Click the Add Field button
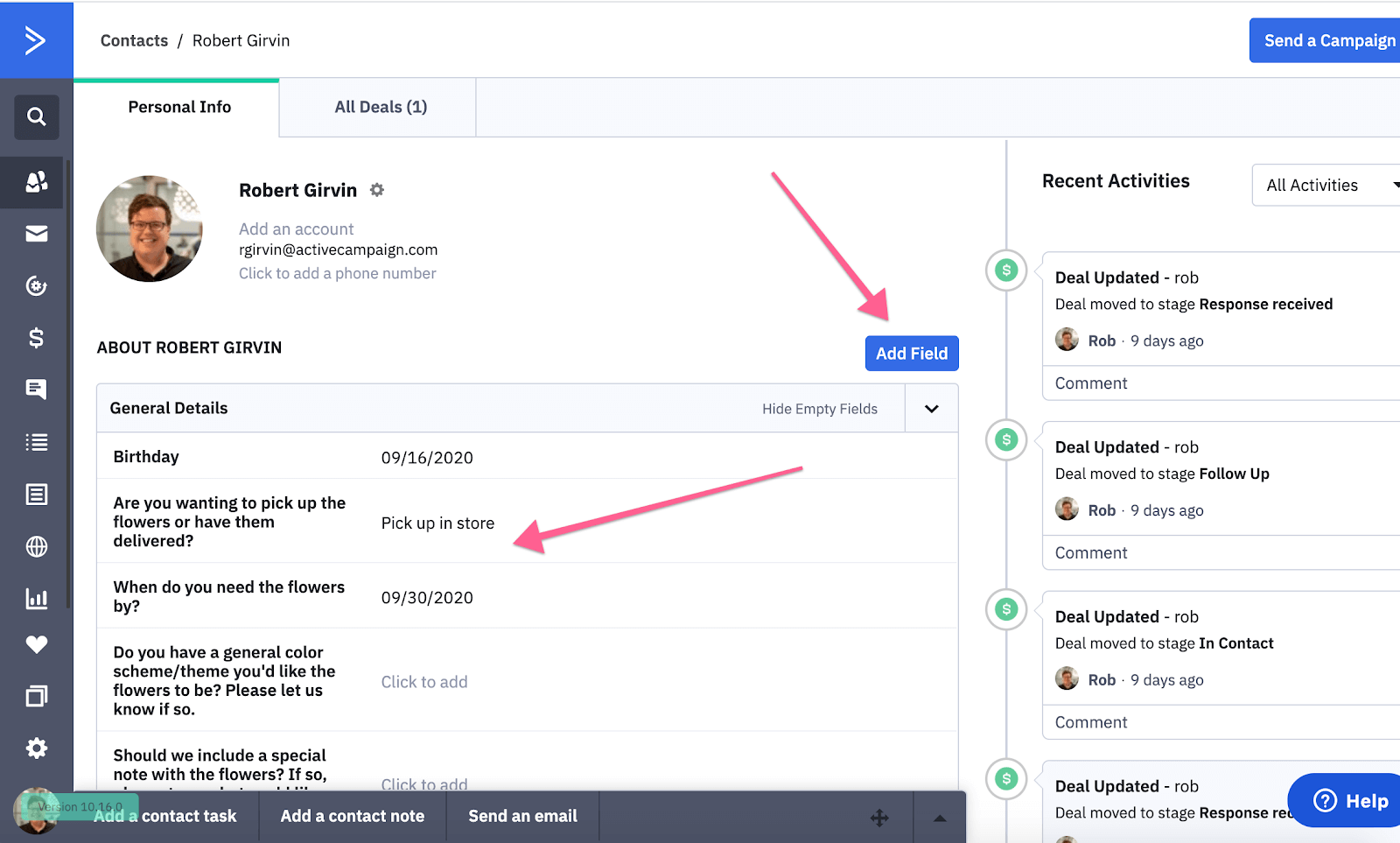The image size is (1400, 843). pyautogui.click(x=912, y=354)
